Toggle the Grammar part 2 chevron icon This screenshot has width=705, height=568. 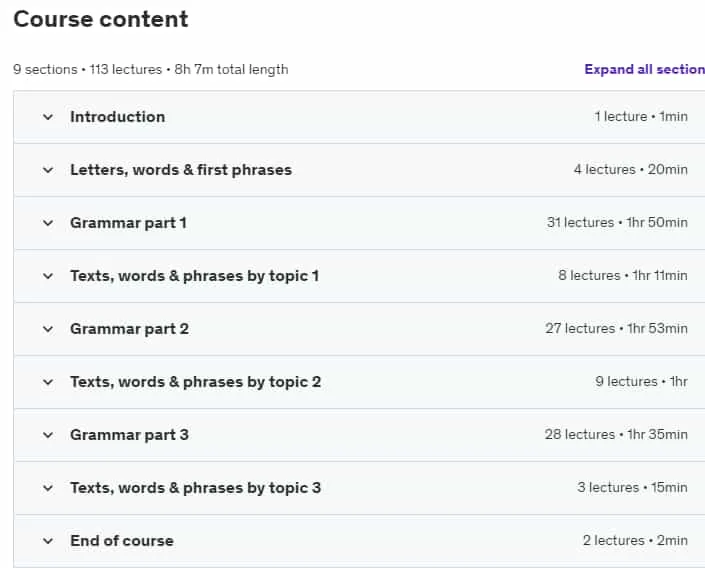pyautogui.click(x=48, y=329)
